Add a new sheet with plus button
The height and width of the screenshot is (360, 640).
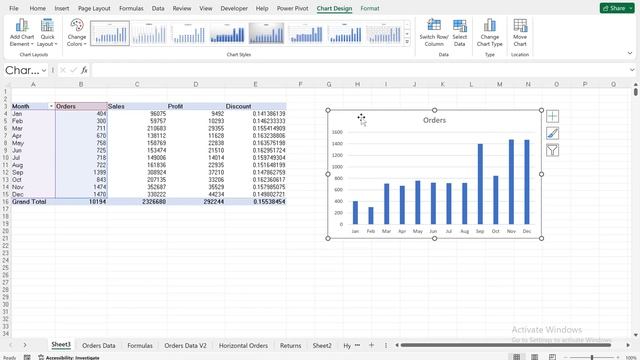371,345
